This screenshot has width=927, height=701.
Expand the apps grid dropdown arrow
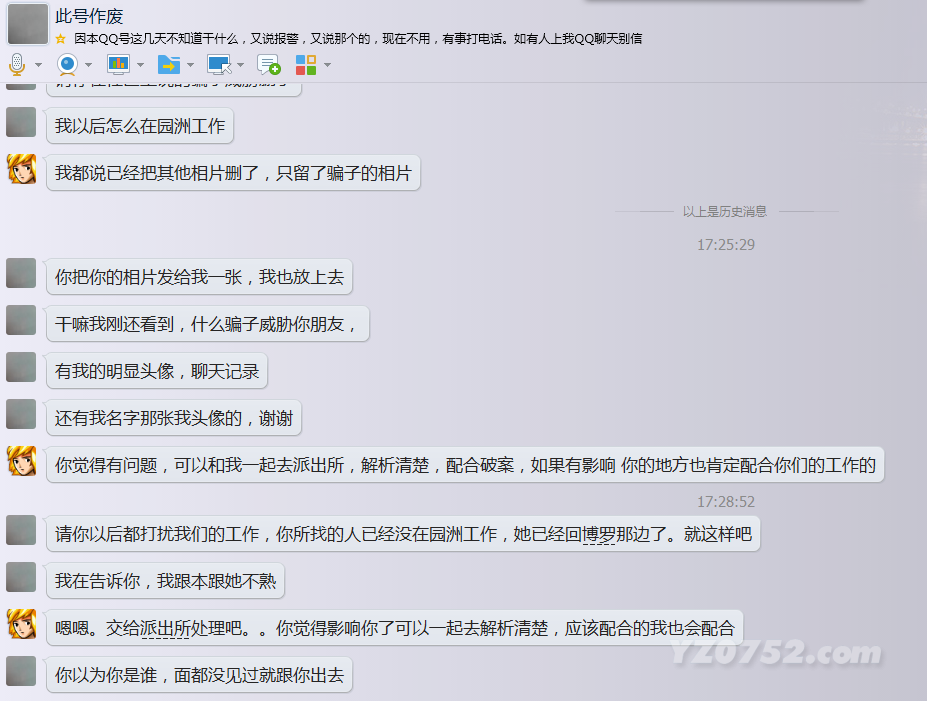(327, 66)
